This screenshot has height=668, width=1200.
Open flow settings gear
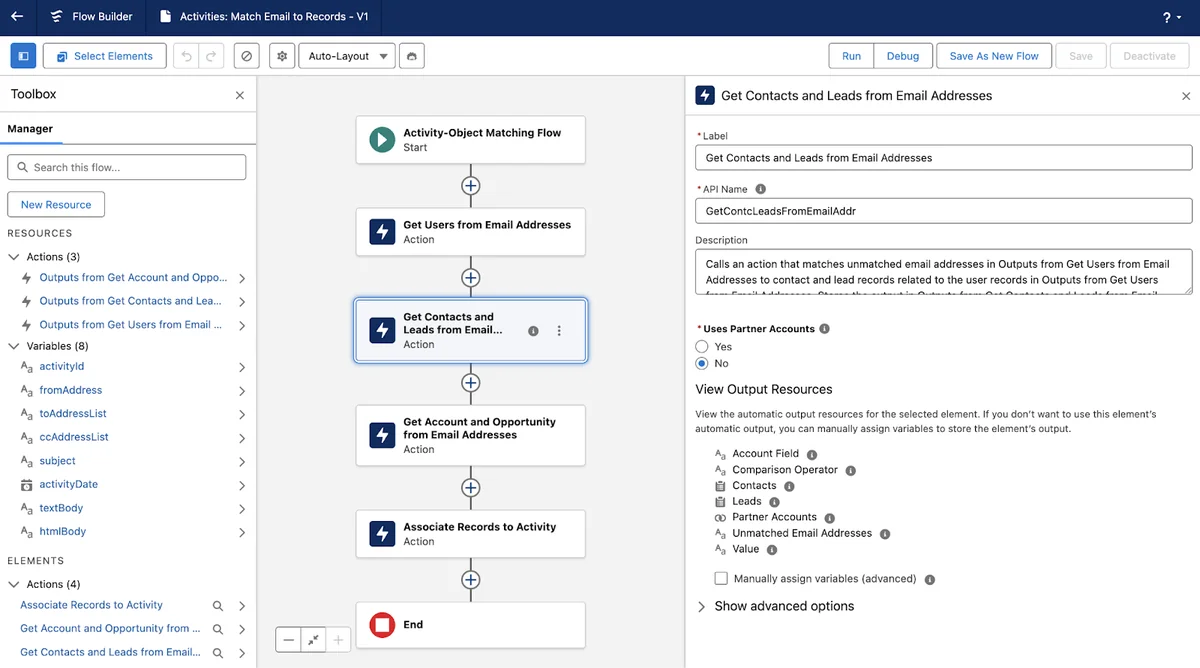click(283, 56)
